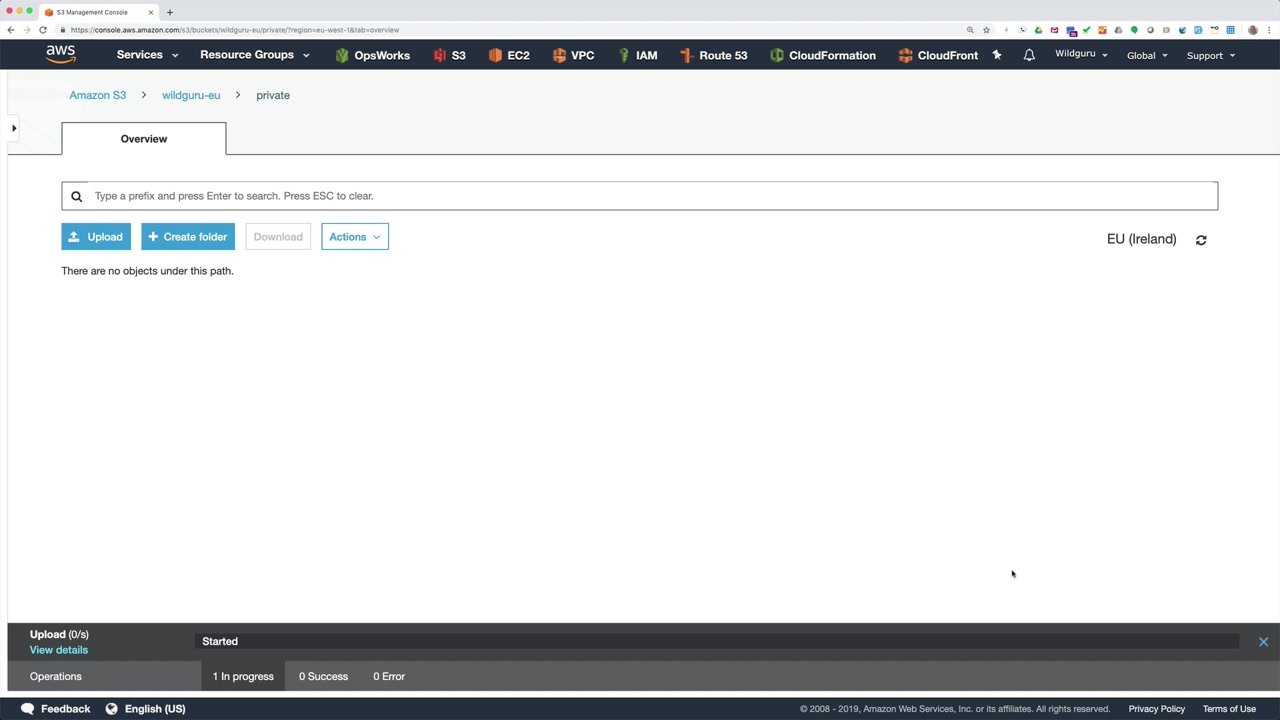Open a new browser tab

click(170, 12)
